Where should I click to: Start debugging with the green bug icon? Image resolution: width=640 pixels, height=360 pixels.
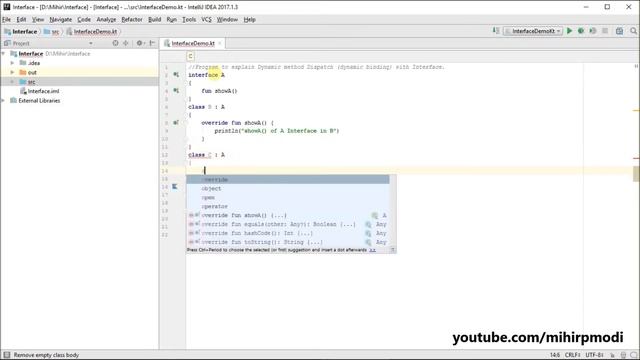pos(581,31)
